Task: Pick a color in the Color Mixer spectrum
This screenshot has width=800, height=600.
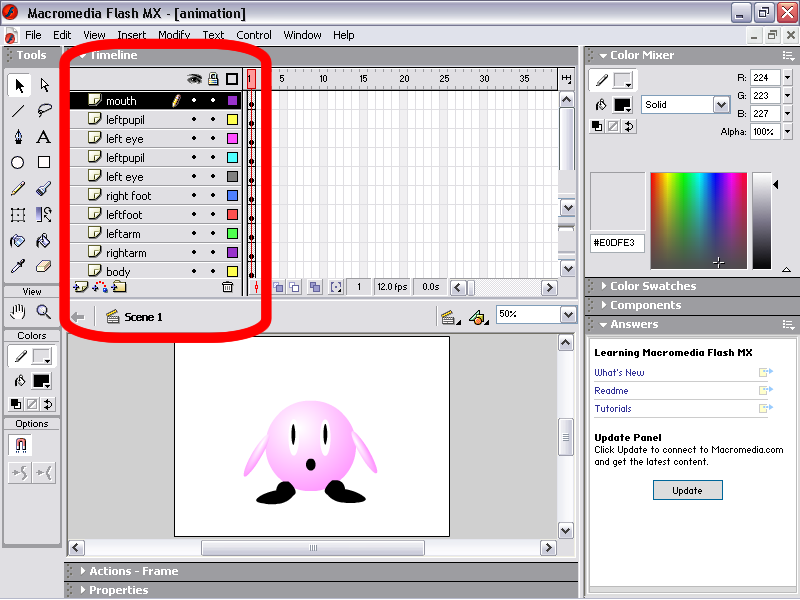Action: coord(698,220)
